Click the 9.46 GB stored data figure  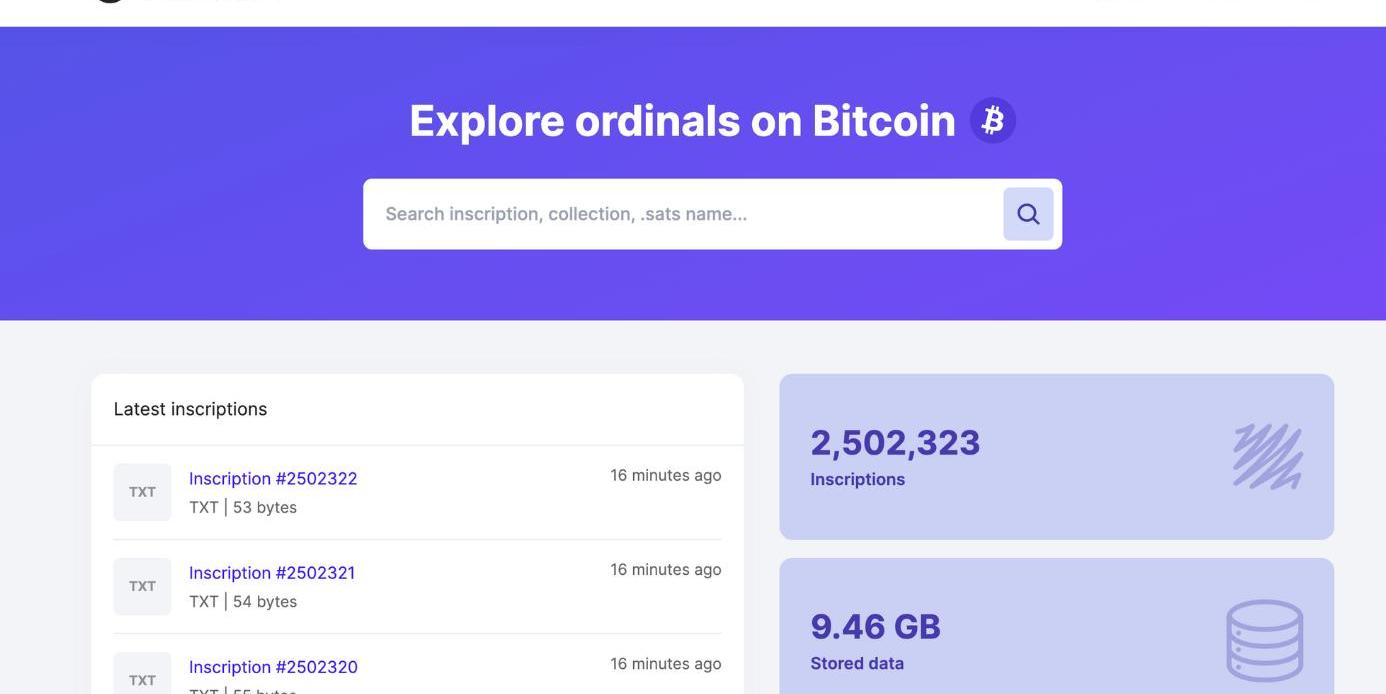tap(875, 627)
